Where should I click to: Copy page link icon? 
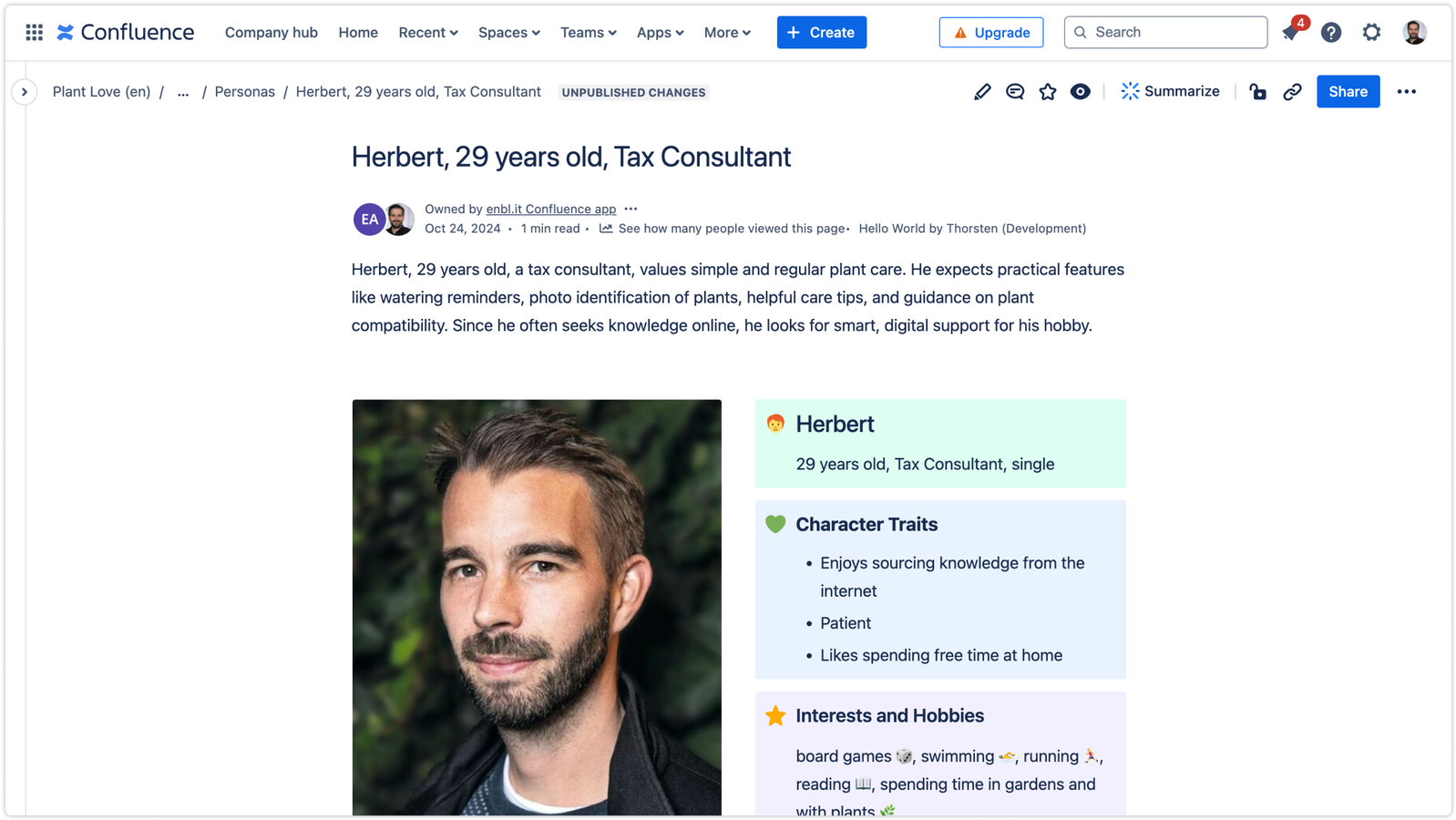(1292, 92)
